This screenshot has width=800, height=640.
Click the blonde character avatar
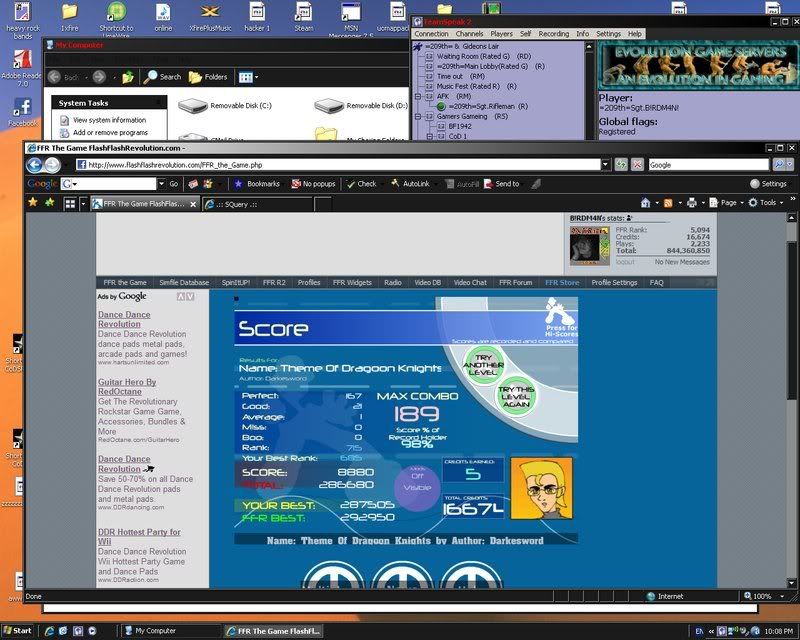point(541,488)
